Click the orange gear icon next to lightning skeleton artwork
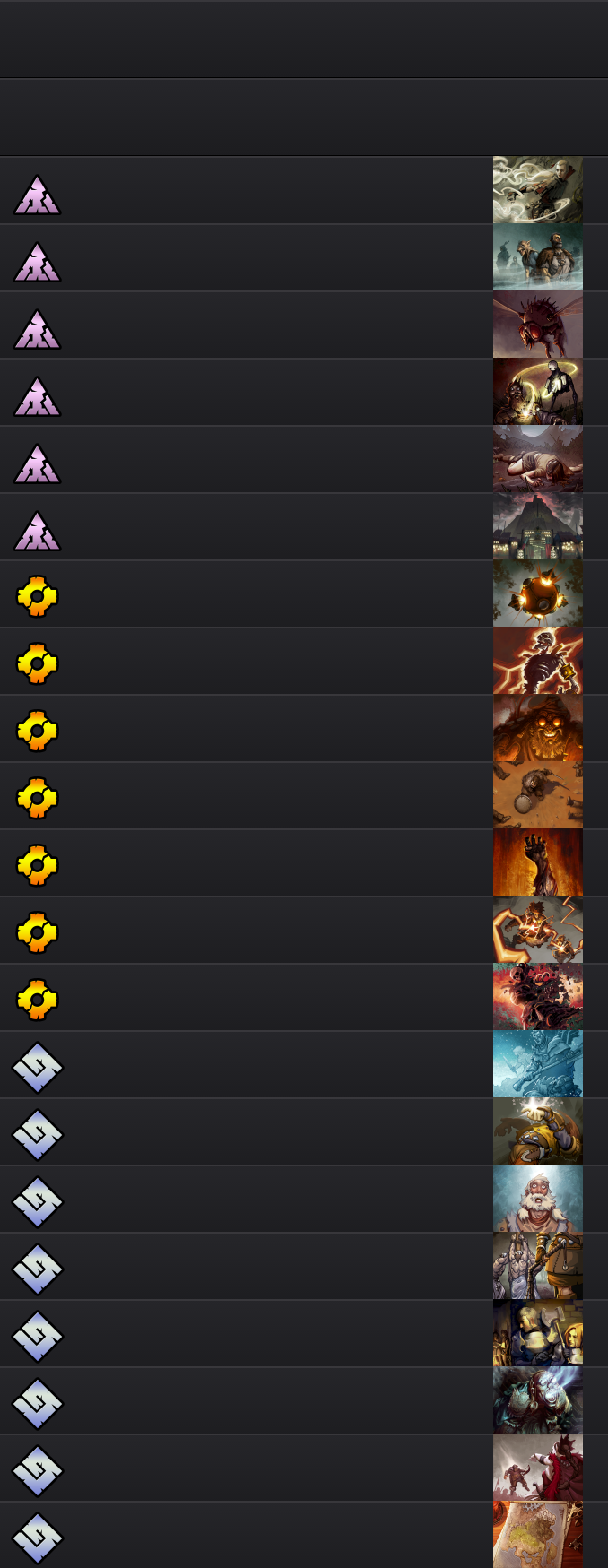The height and width of the screenshot is (1568, 608). click(37, 663)
